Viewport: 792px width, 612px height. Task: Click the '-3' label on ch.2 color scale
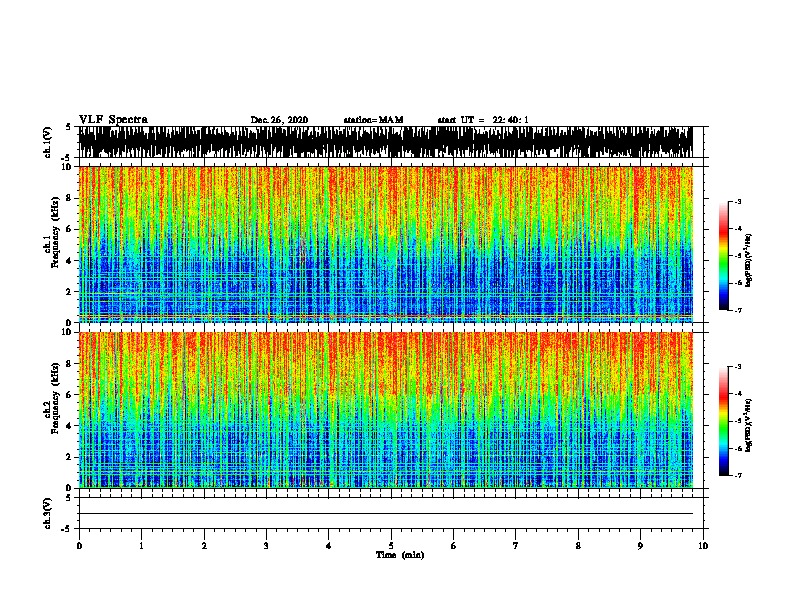pyautogui.click(x=737, y=367)
